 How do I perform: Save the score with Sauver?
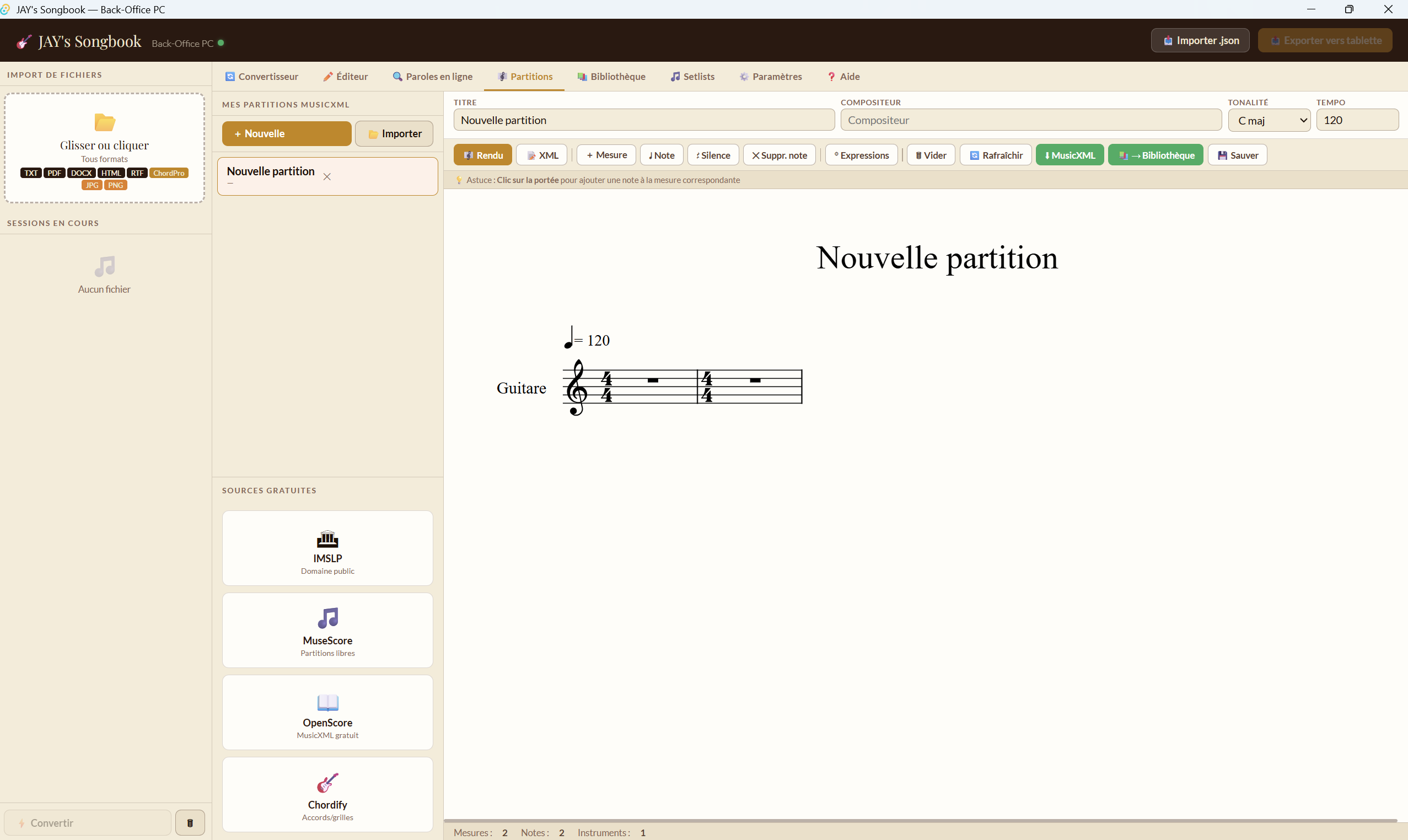[x=1237, y=155]
